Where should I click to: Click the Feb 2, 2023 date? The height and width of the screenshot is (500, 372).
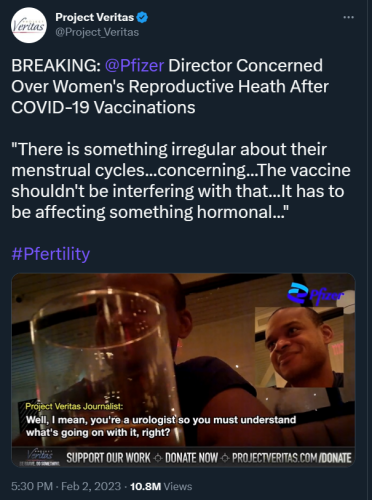pos(91,486)
